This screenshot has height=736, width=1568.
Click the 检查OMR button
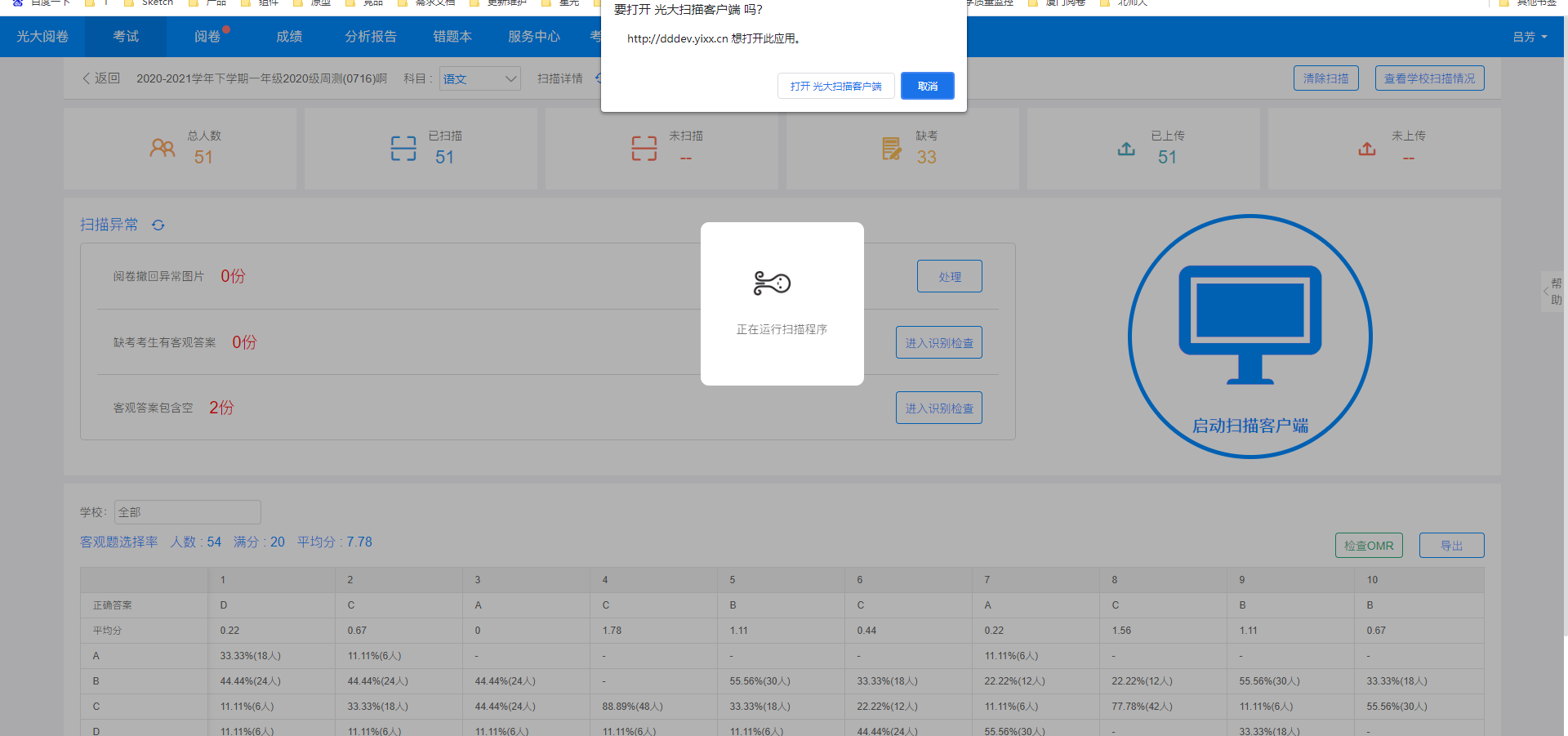coord(1369,546)
